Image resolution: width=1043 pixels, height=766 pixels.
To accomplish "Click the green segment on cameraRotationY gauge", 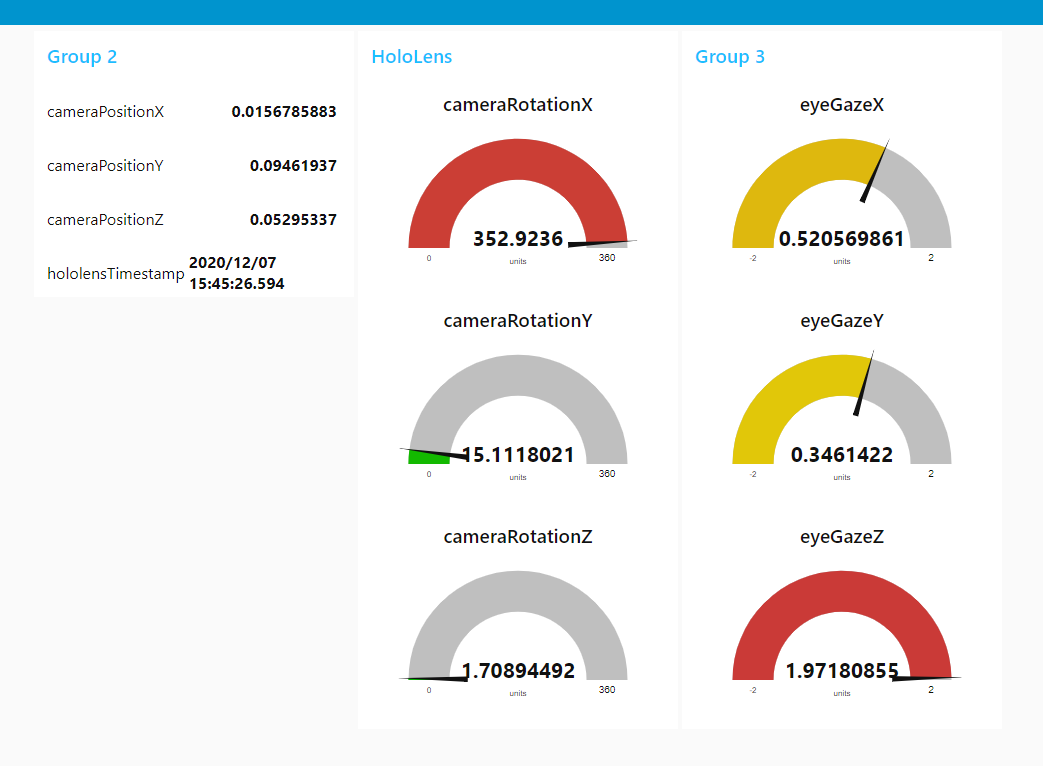I will click(x=423, y=459).
